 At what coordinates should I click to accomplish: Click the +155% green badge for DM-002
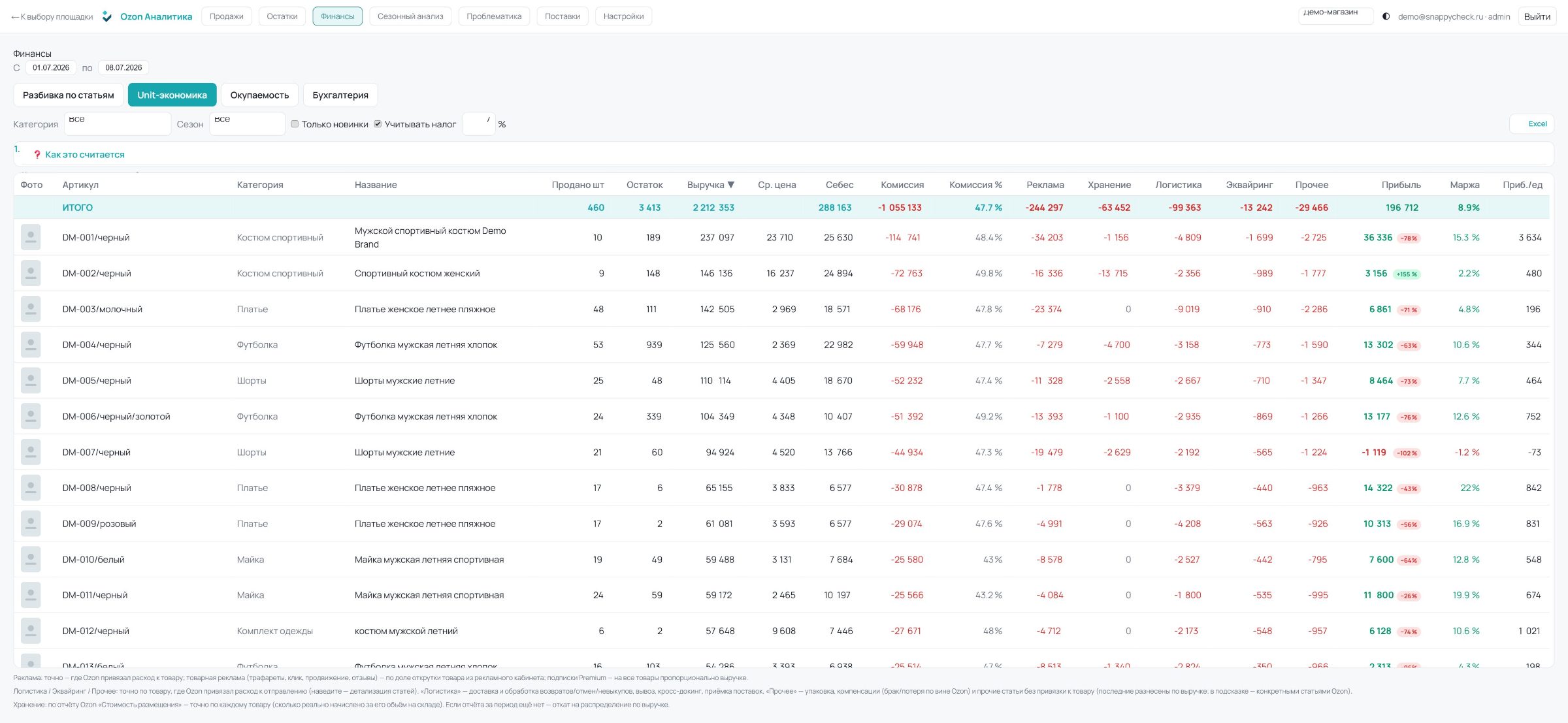(1407, 274)
